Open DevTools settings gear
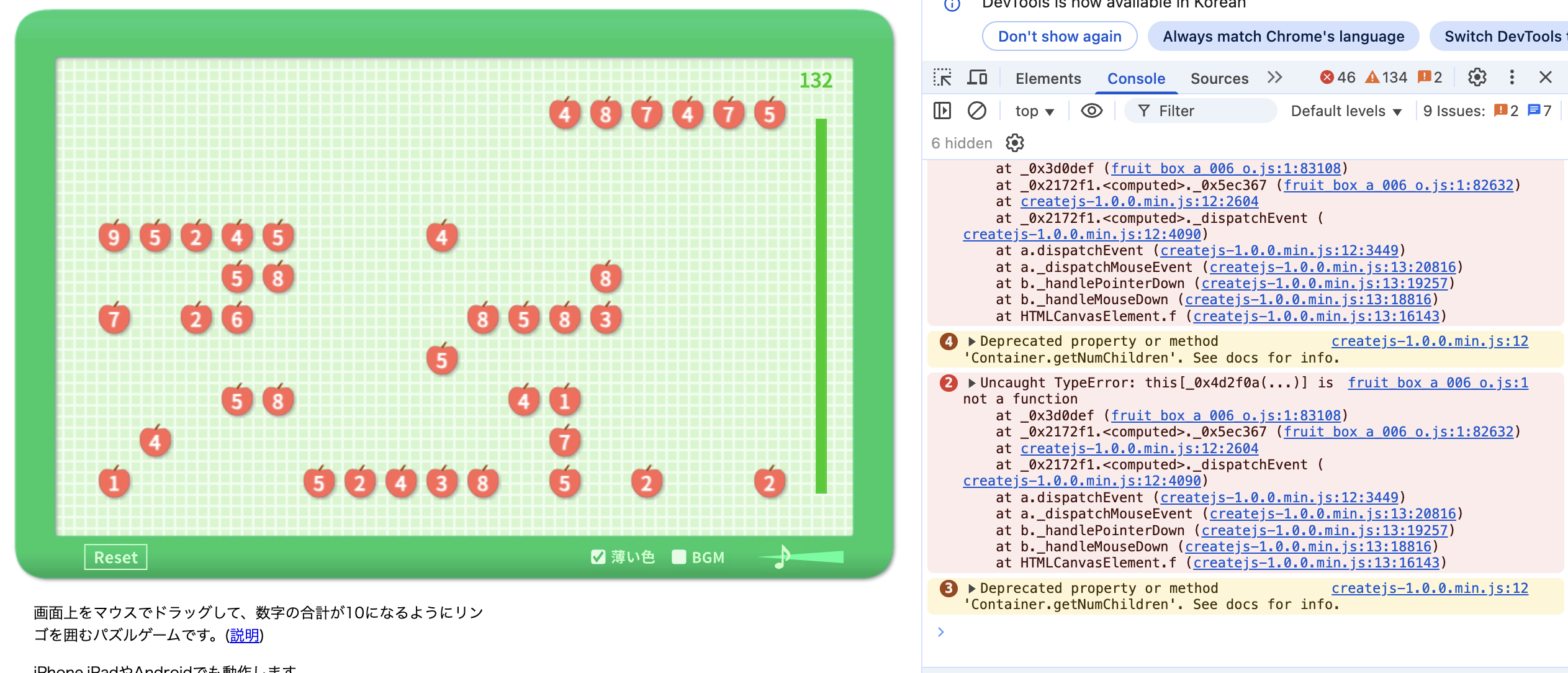This screenshot has height=673, width=1568. (1477, 78)
